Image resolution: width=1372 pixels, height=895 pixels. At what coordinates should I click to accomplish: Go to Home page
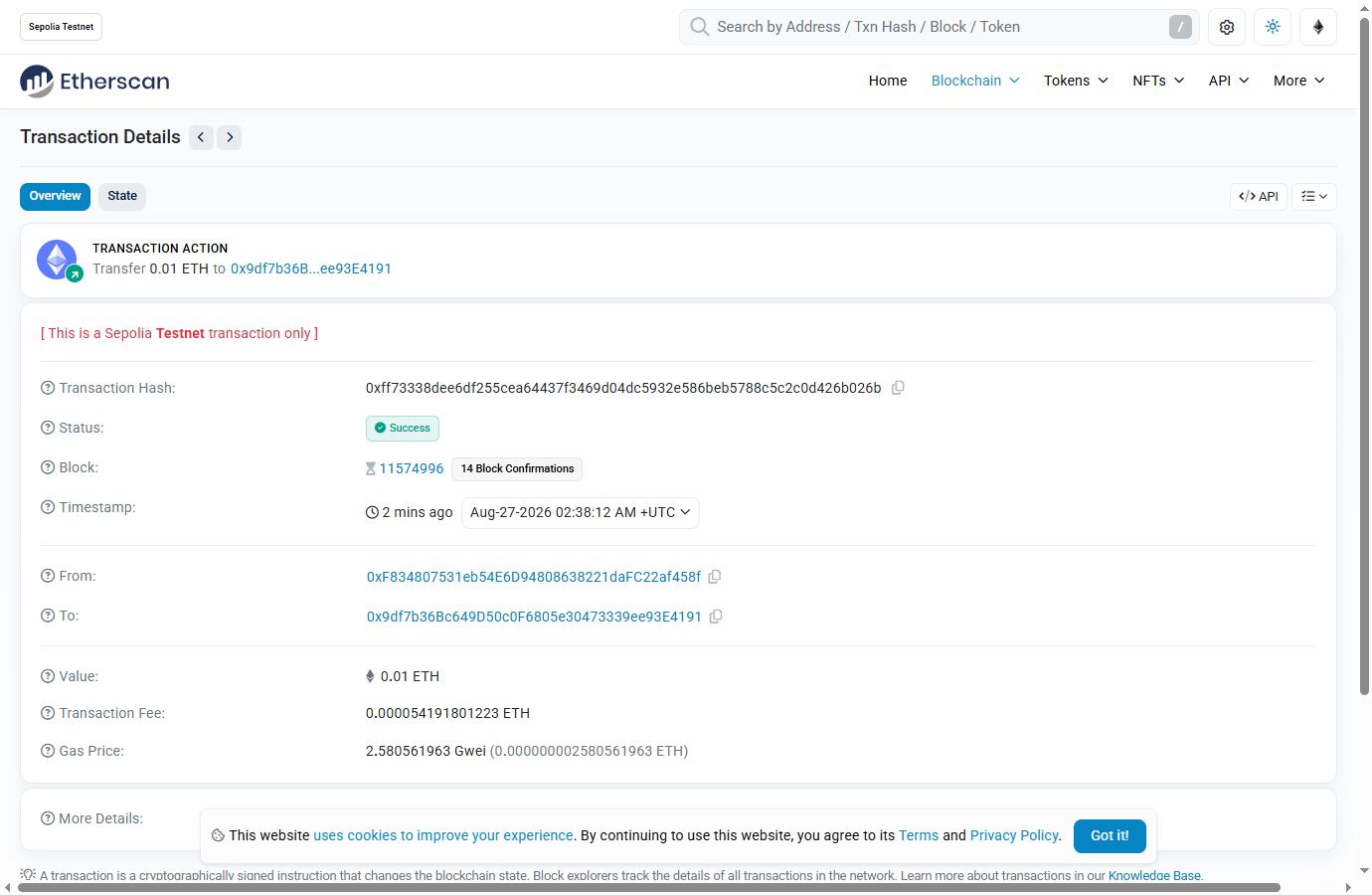[x=888, y=81]
